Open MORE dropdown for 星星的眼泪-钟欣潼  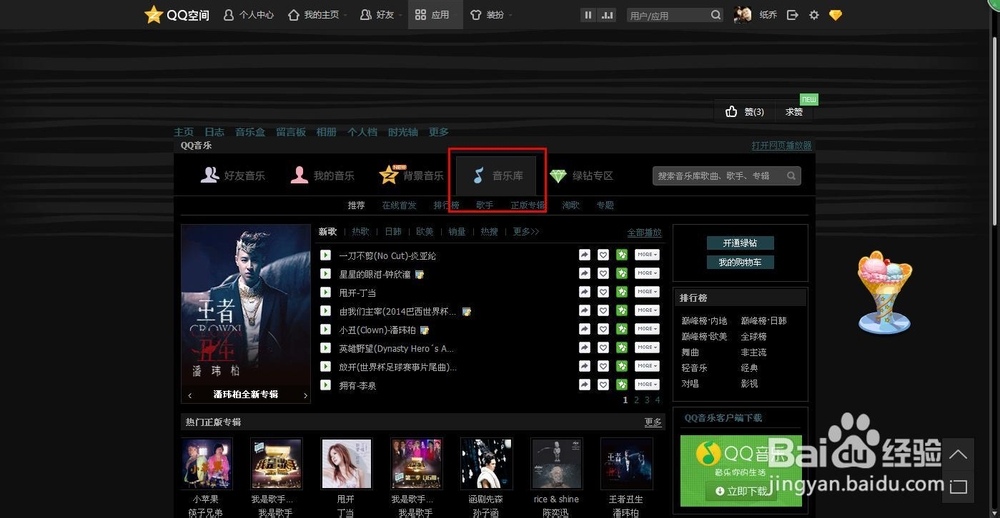647,274
